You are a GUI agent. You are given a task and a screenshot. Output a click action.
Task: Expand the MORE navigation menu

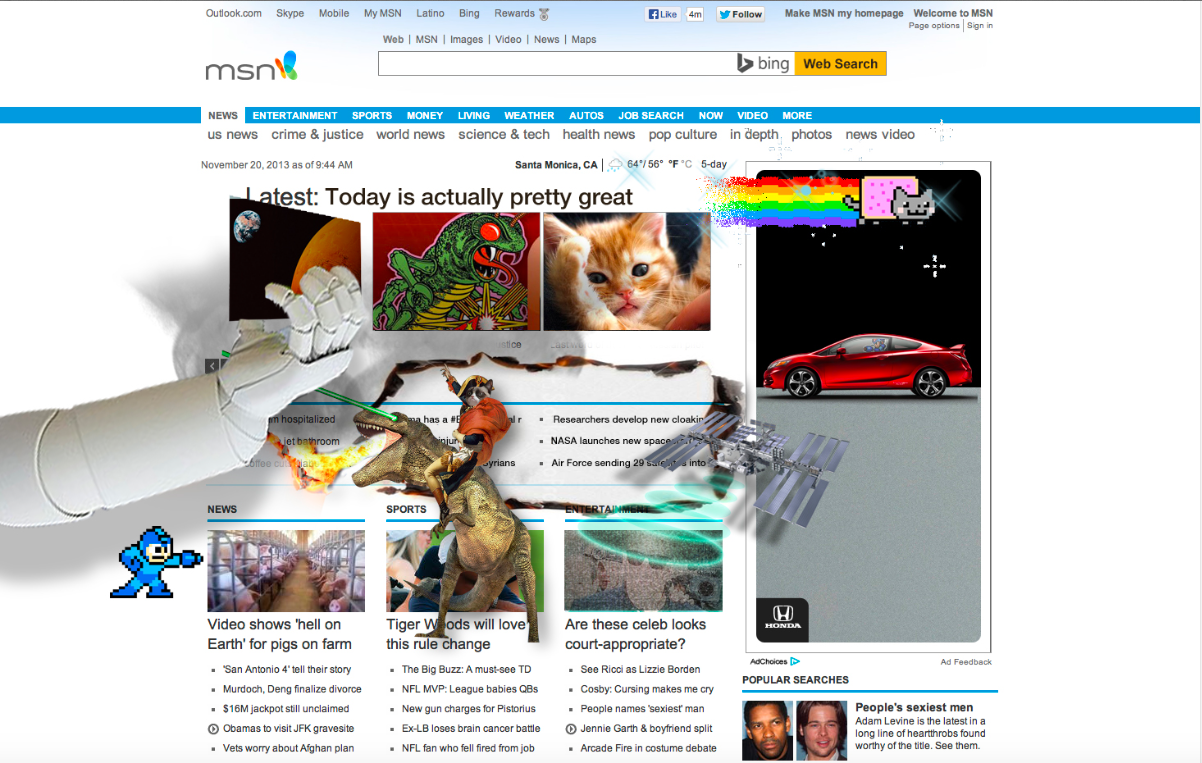[x=797, y=115]
